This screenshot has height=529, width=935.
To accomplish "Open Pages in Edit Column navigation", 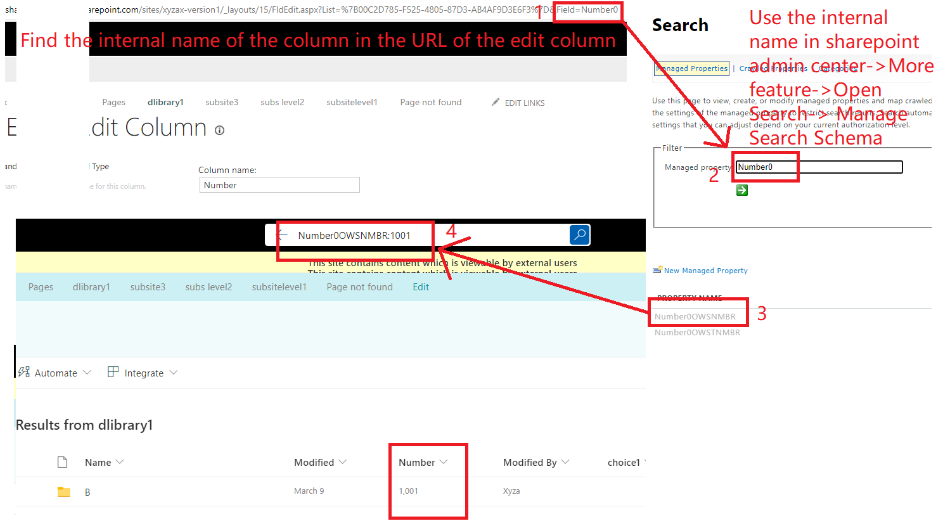I will tap(113, 103).
